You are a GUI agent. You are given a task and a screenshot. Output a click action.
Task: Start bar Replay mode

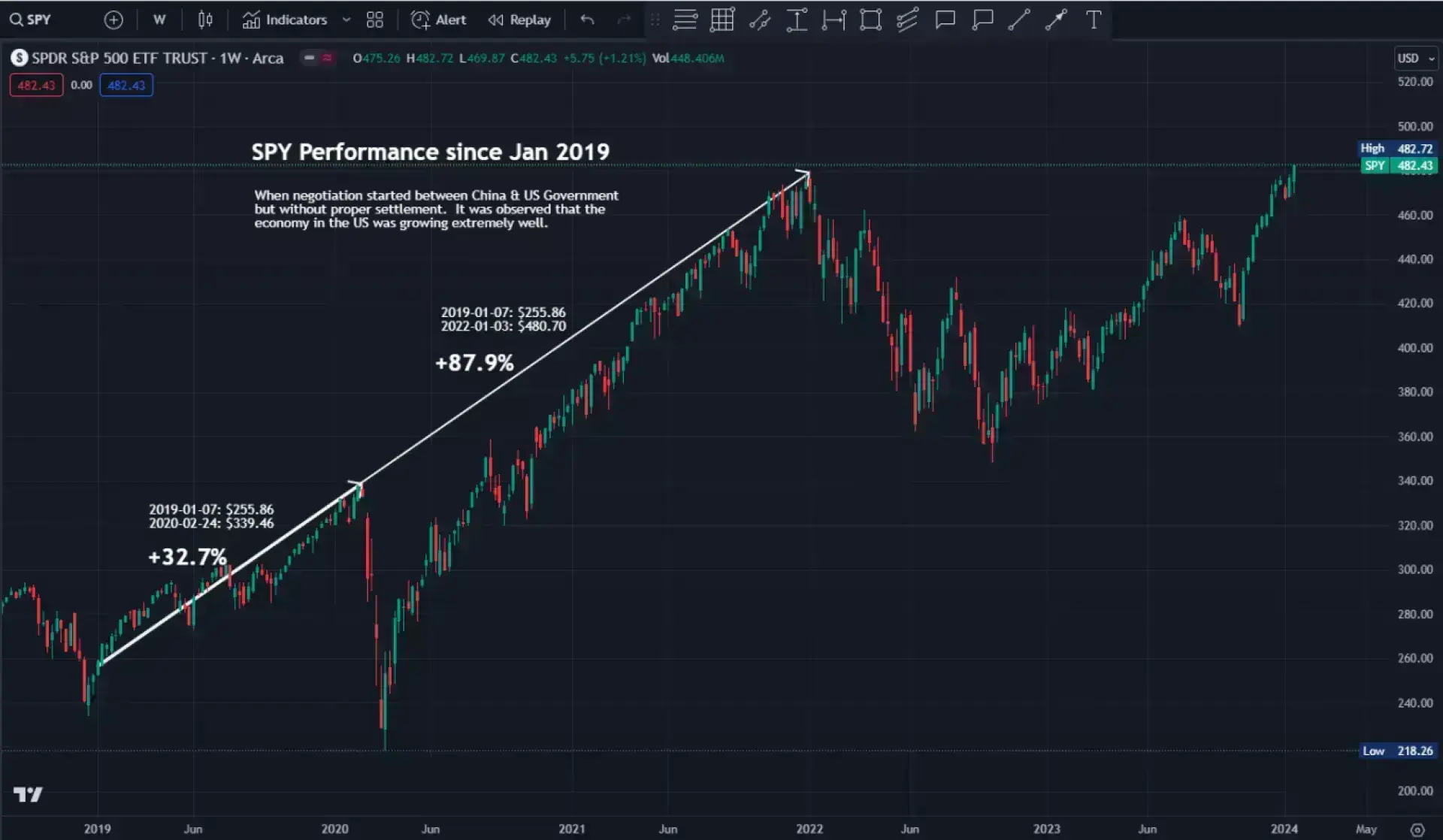click(519, 20)
